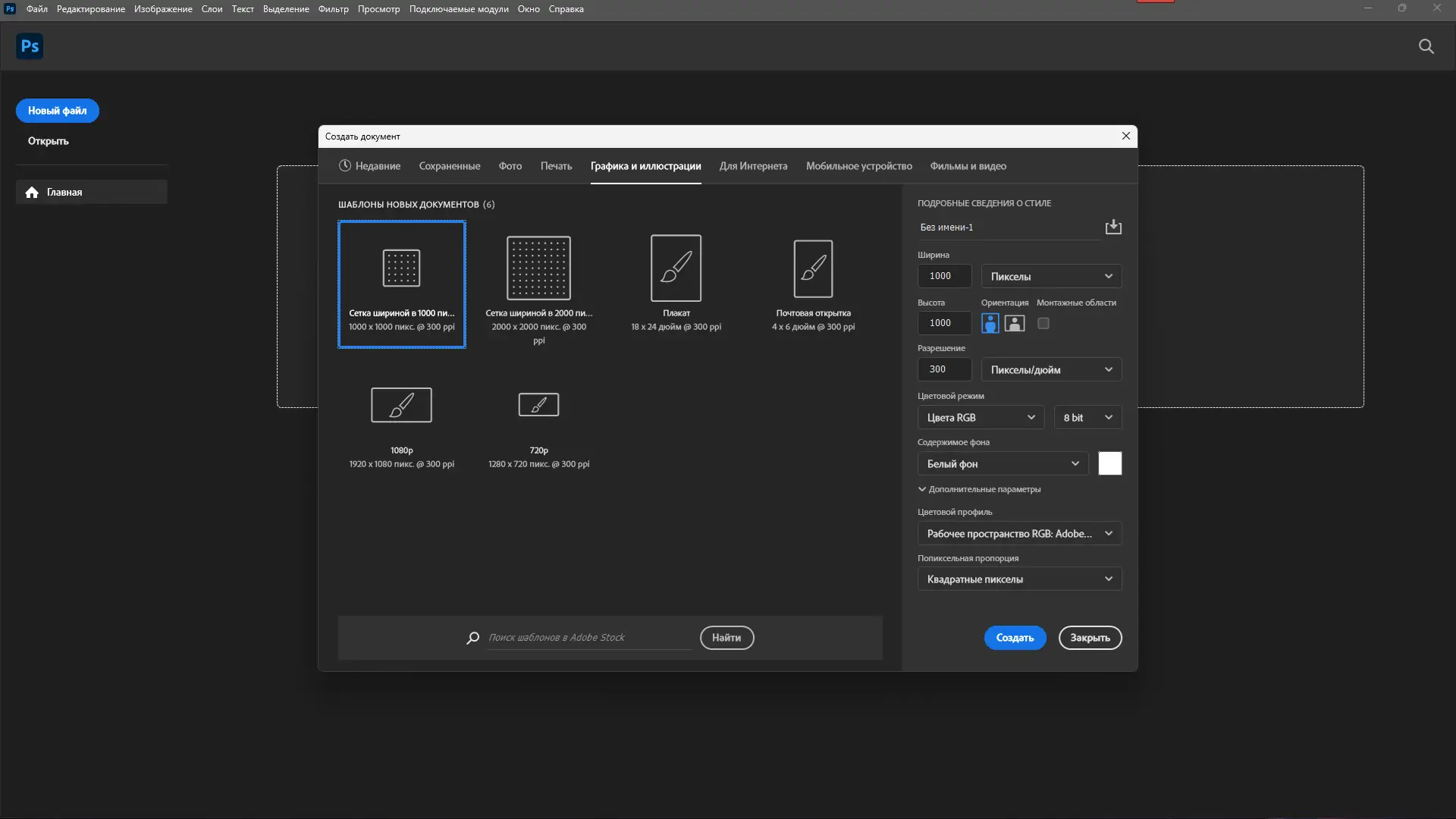Set portrait orientation
The height and width of the screenshot is (819, 1456).
[990, 323]
